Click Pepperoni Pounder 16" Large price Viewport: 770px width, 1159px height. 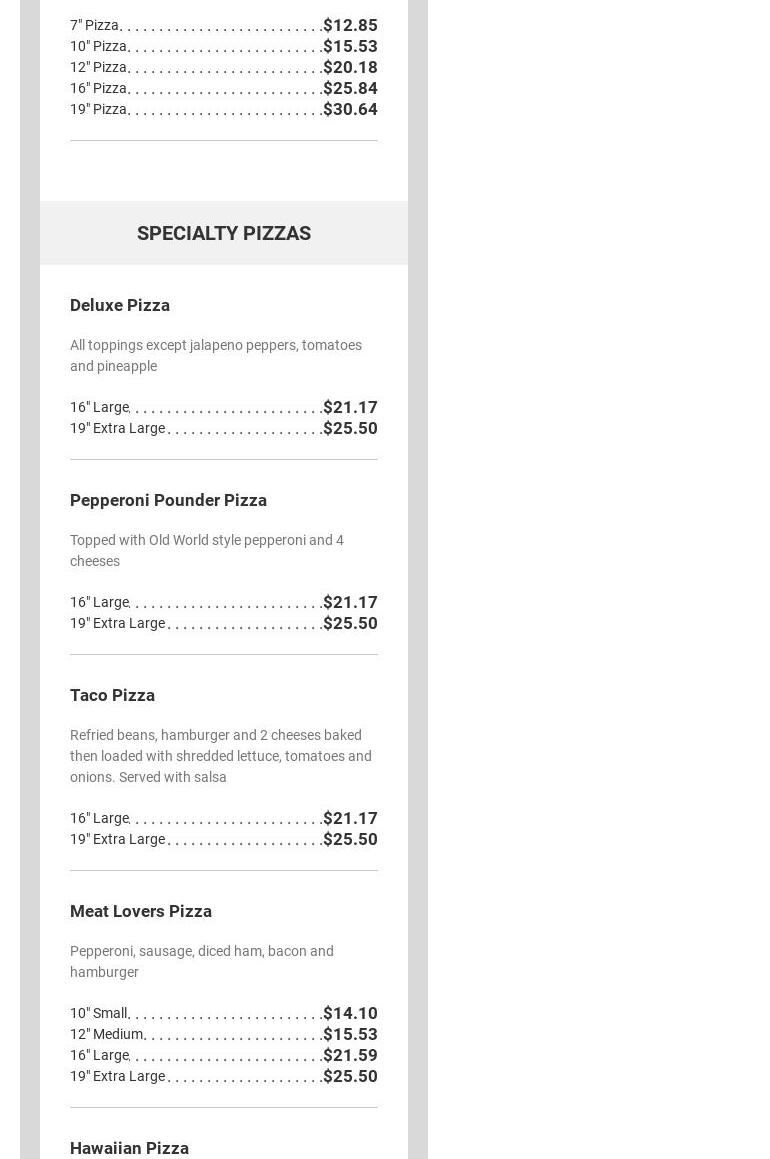click(x=350, y=602)
